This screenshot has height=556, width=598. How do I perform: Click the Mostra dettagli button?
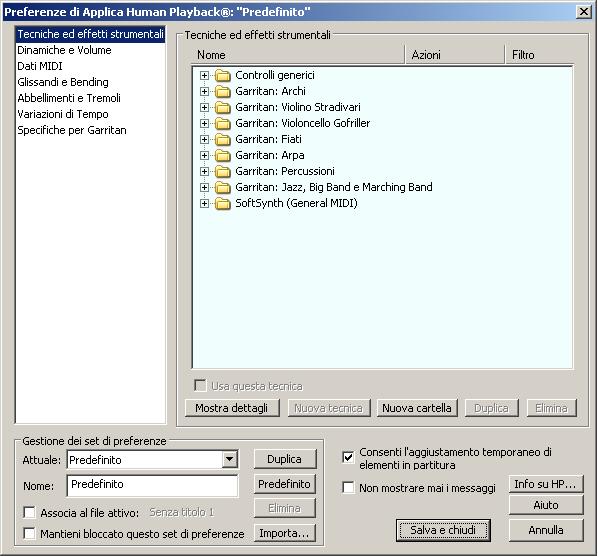pyautogui.click(x=232, y=408)
